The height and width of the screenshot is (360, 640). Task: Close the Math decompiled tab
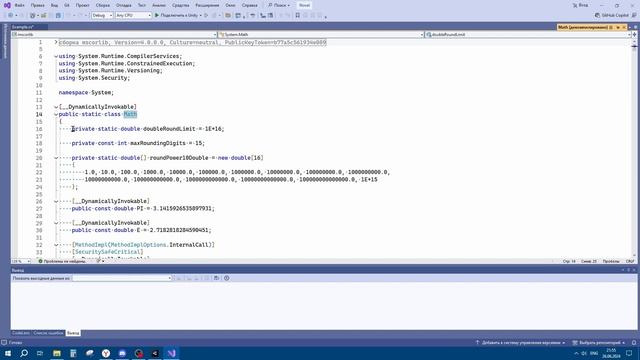tap(624, 27)
